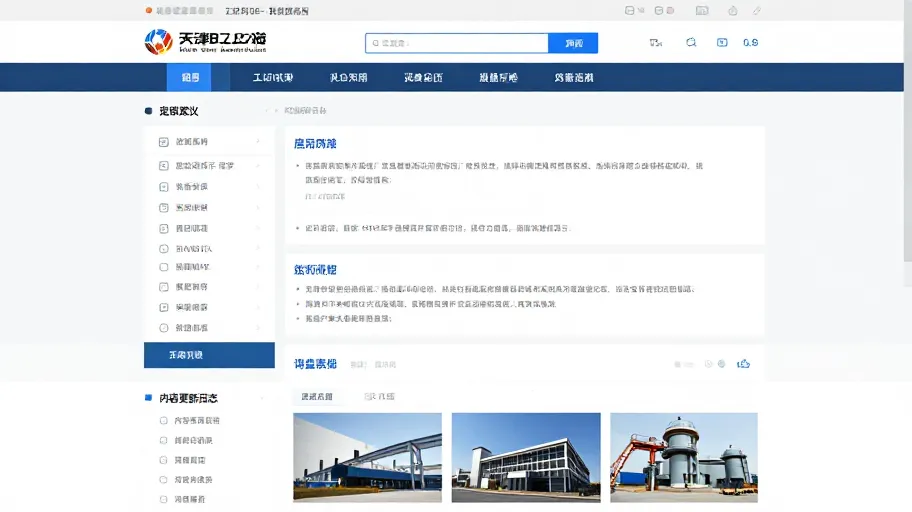Screen dimensions: 912x512
Task: Click the icon of the fifth sidebar menu row
Action: point(163,229)
